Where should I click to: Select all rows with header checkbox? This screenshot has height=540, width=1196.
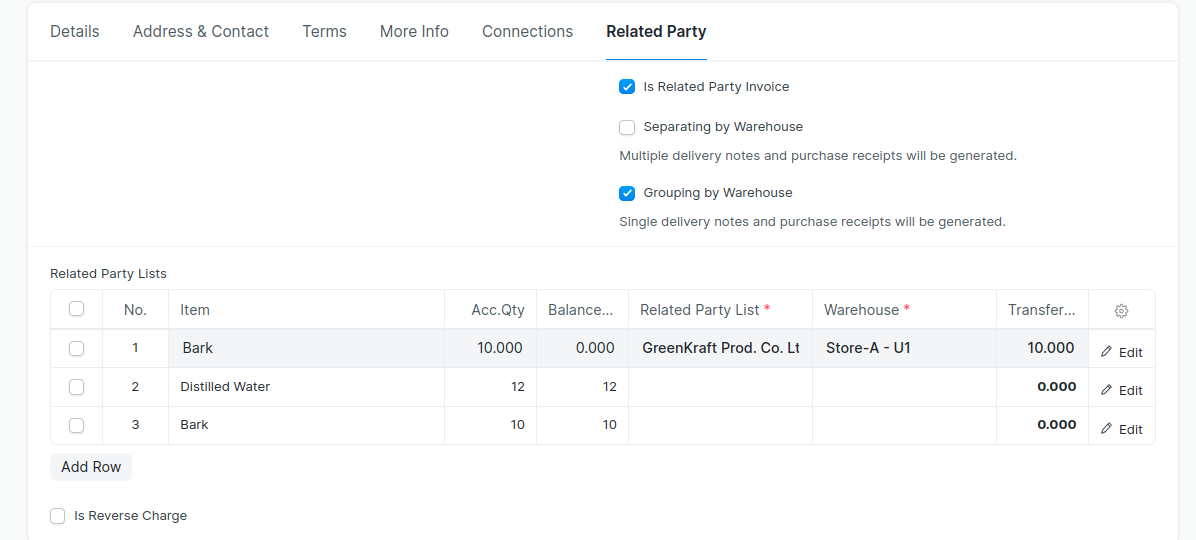[76, 309]
